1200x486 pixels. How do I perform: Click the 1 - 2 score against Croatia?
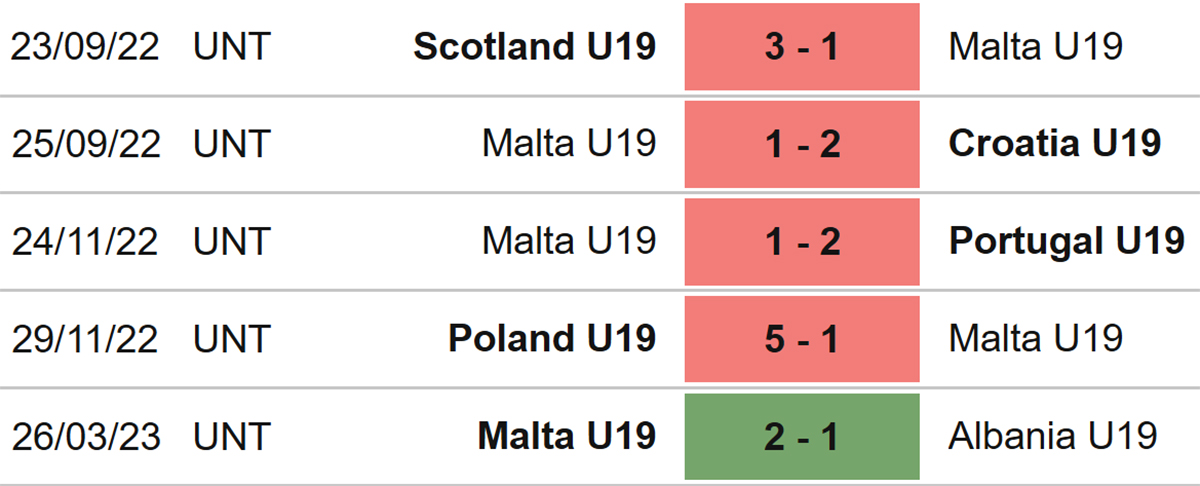[802, 144]
